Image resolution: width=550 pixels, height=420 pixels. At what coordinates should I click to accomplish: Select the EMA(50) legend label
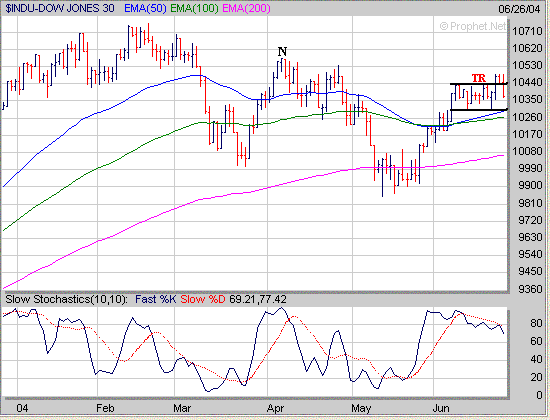pyautogui.click(x=145, y=8)
